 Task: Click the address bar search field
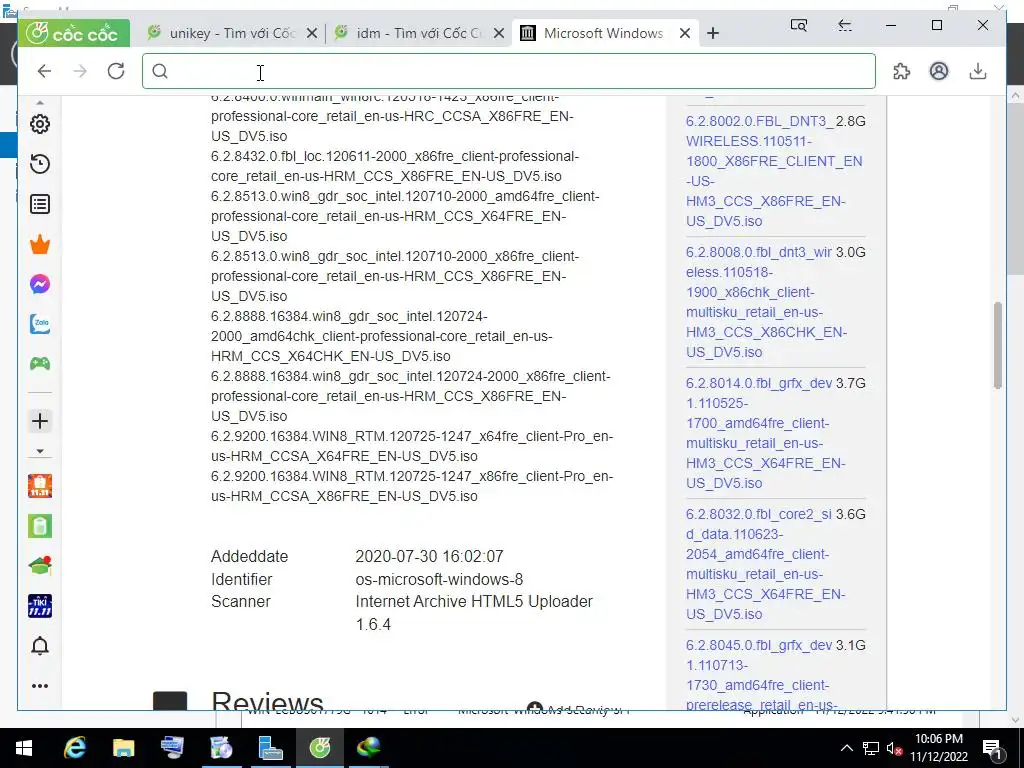(509, 71)
